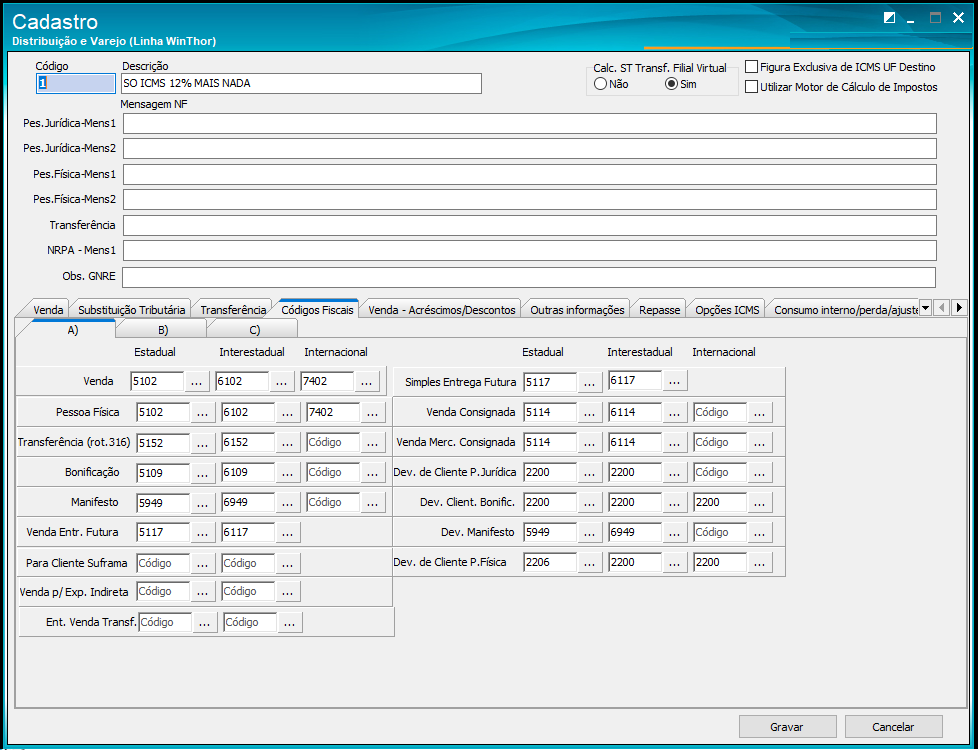978x750 pixels.
Task: Click the Gravar button
Action: [x=787, y=727]
